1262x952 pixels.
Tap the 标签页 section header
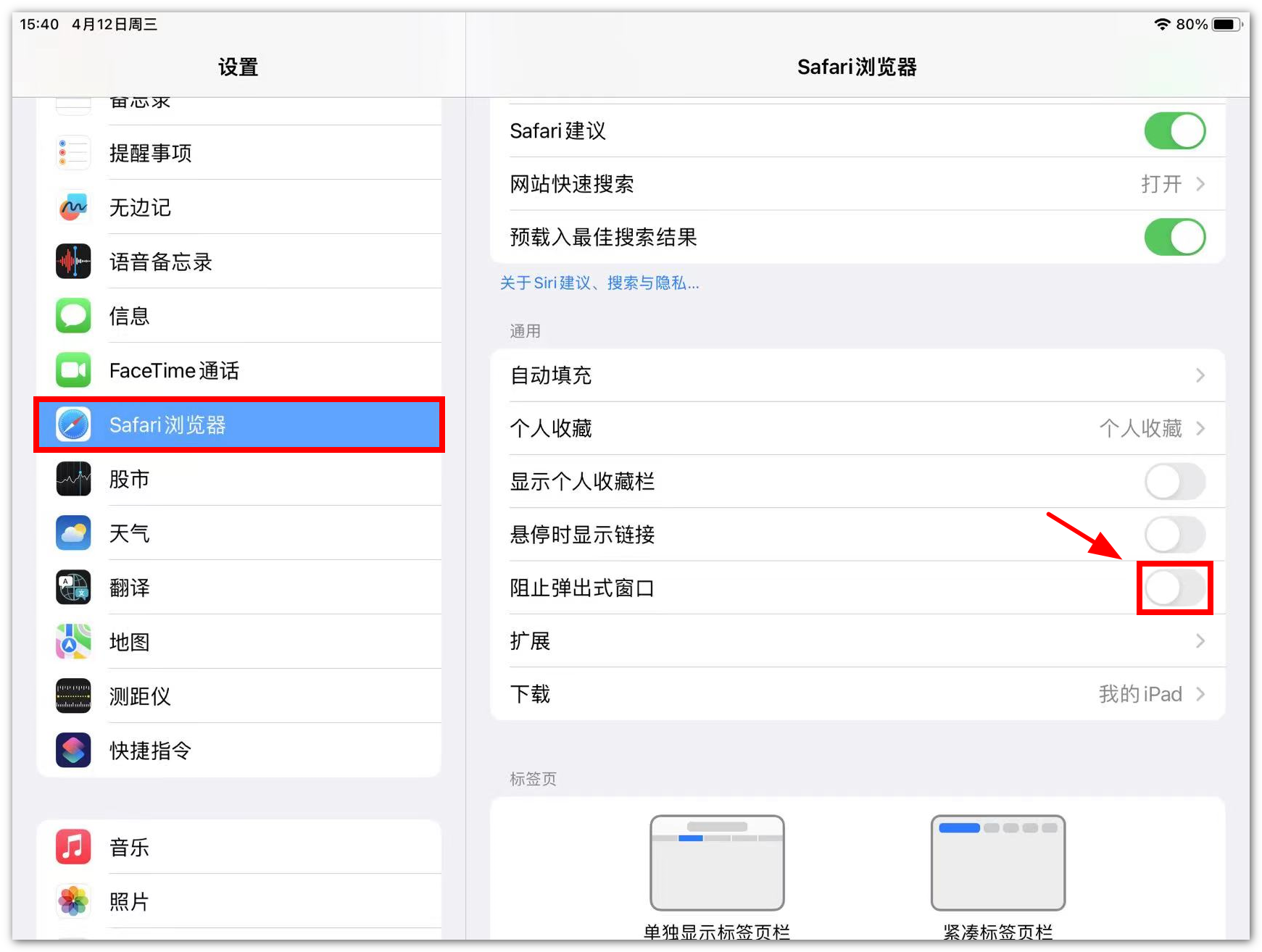point(533,779)
